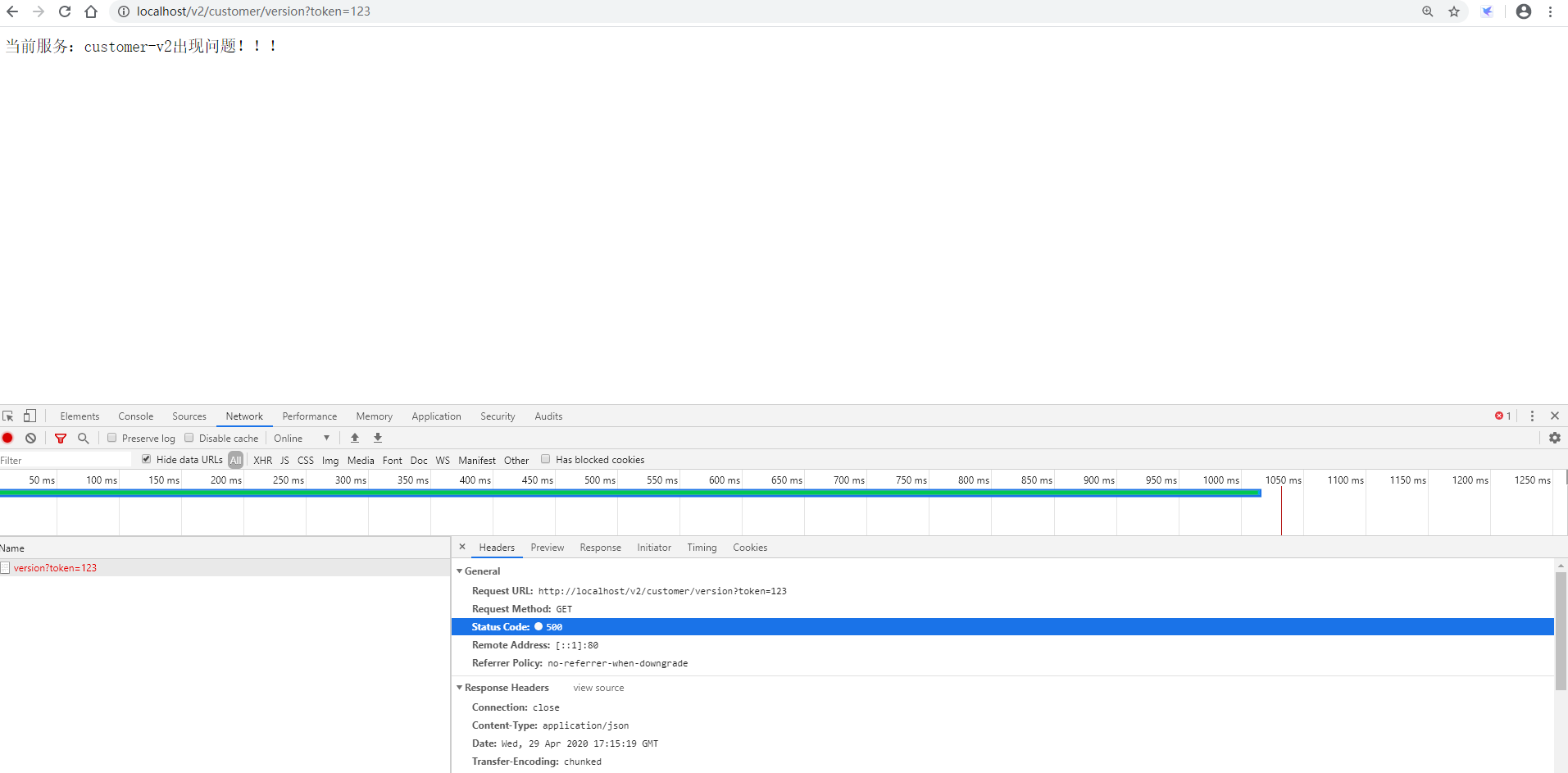1568x773 pixels.
Task: Enable Preserve log checkbox
Action: pos(112,438)
